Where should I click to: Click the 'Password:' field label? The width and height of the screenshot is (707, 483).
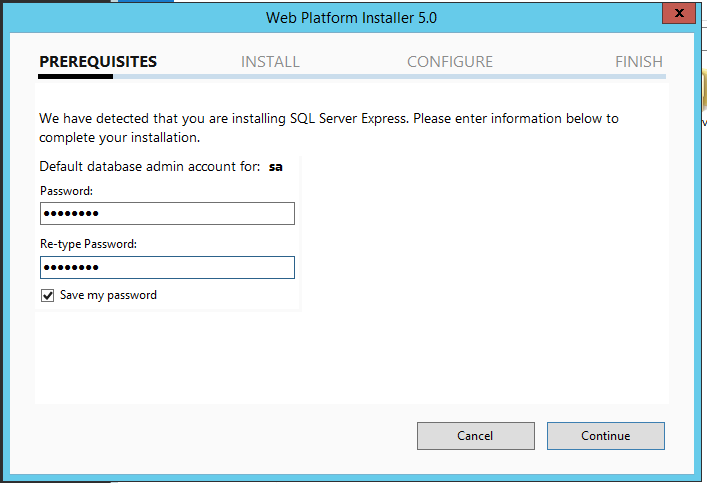pos(66,191)
